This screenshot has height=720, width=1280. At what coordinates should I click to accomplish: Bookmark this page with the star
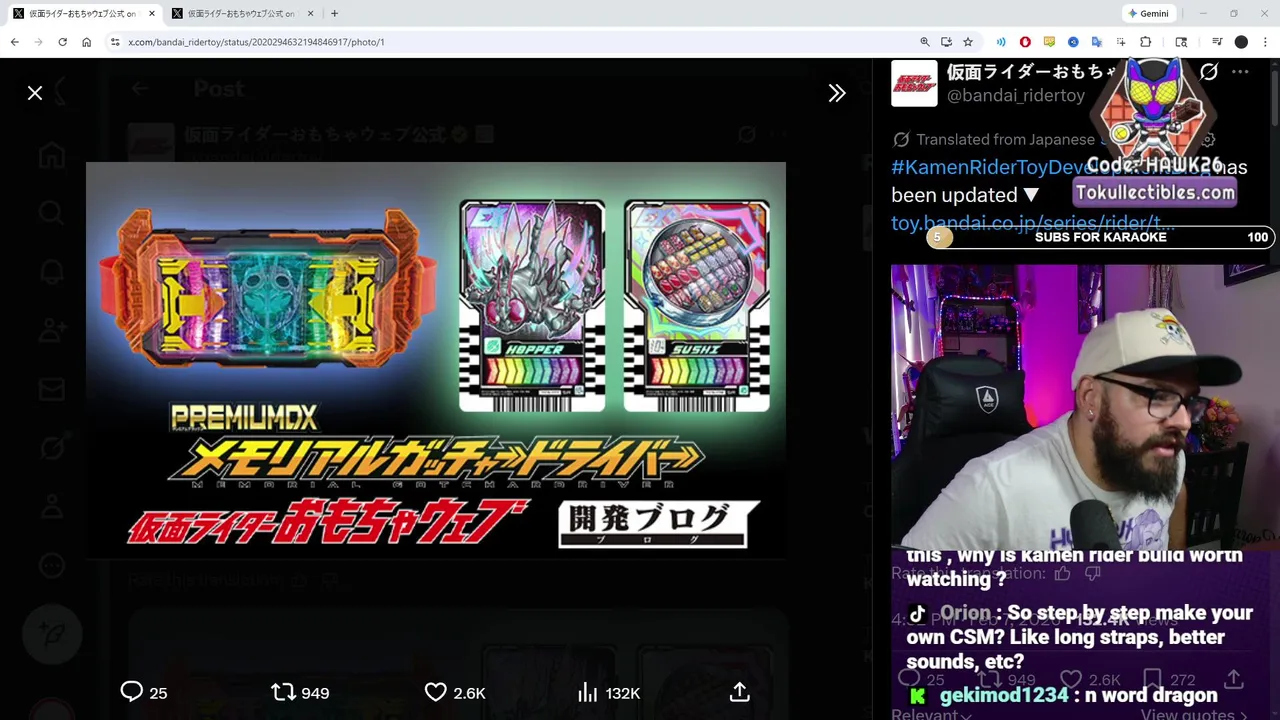tap(968, 42)
